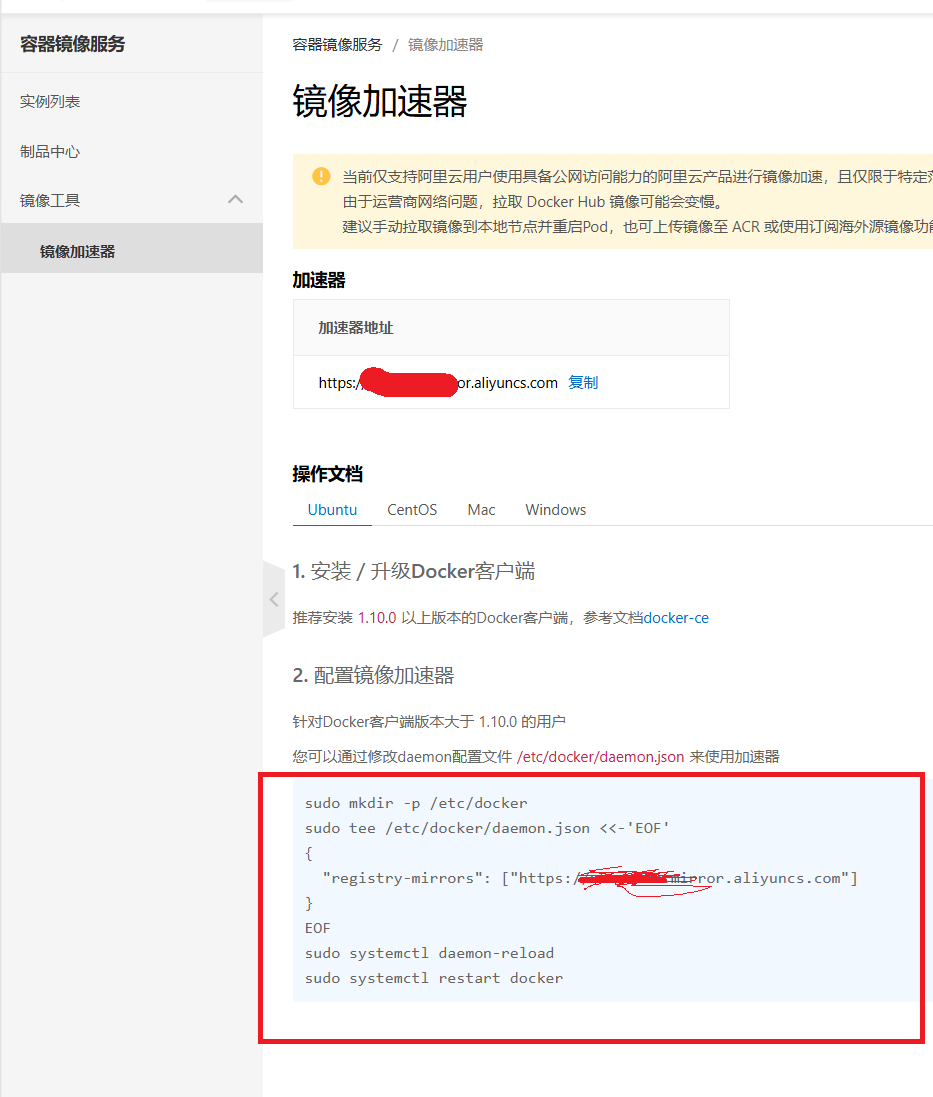Click the /etc/docker/daemon.json path text
933x1097 pixels.
pos(600,756)
